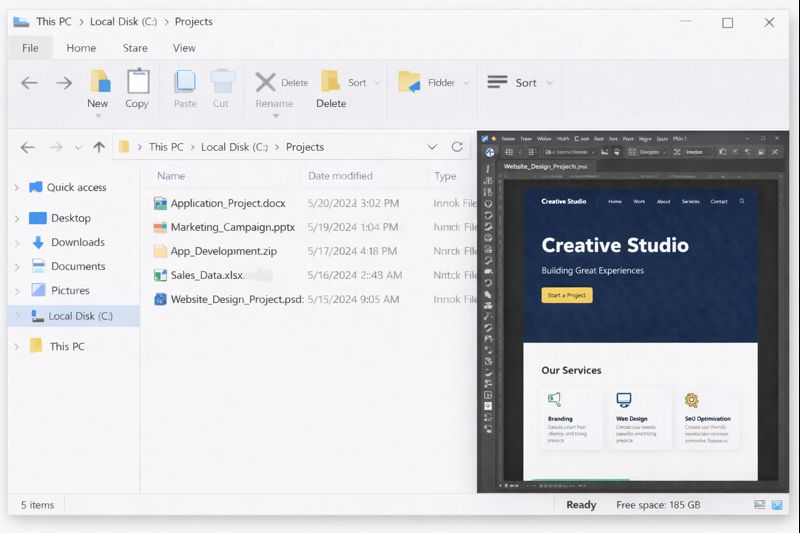Screen dimensions: 800x533
Task: Click the Copy clipboard icon
Action: [138, 82]
